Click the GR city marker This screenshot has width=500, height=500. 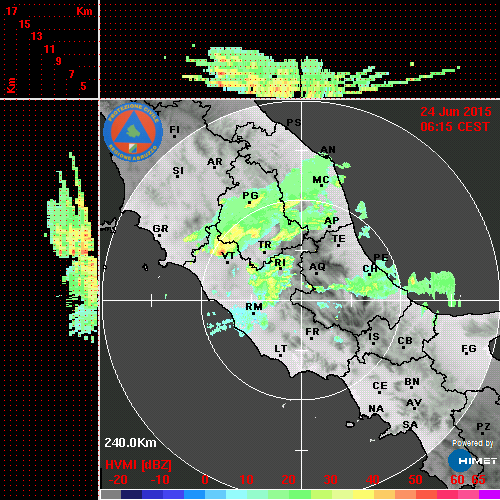coord(159,235)
